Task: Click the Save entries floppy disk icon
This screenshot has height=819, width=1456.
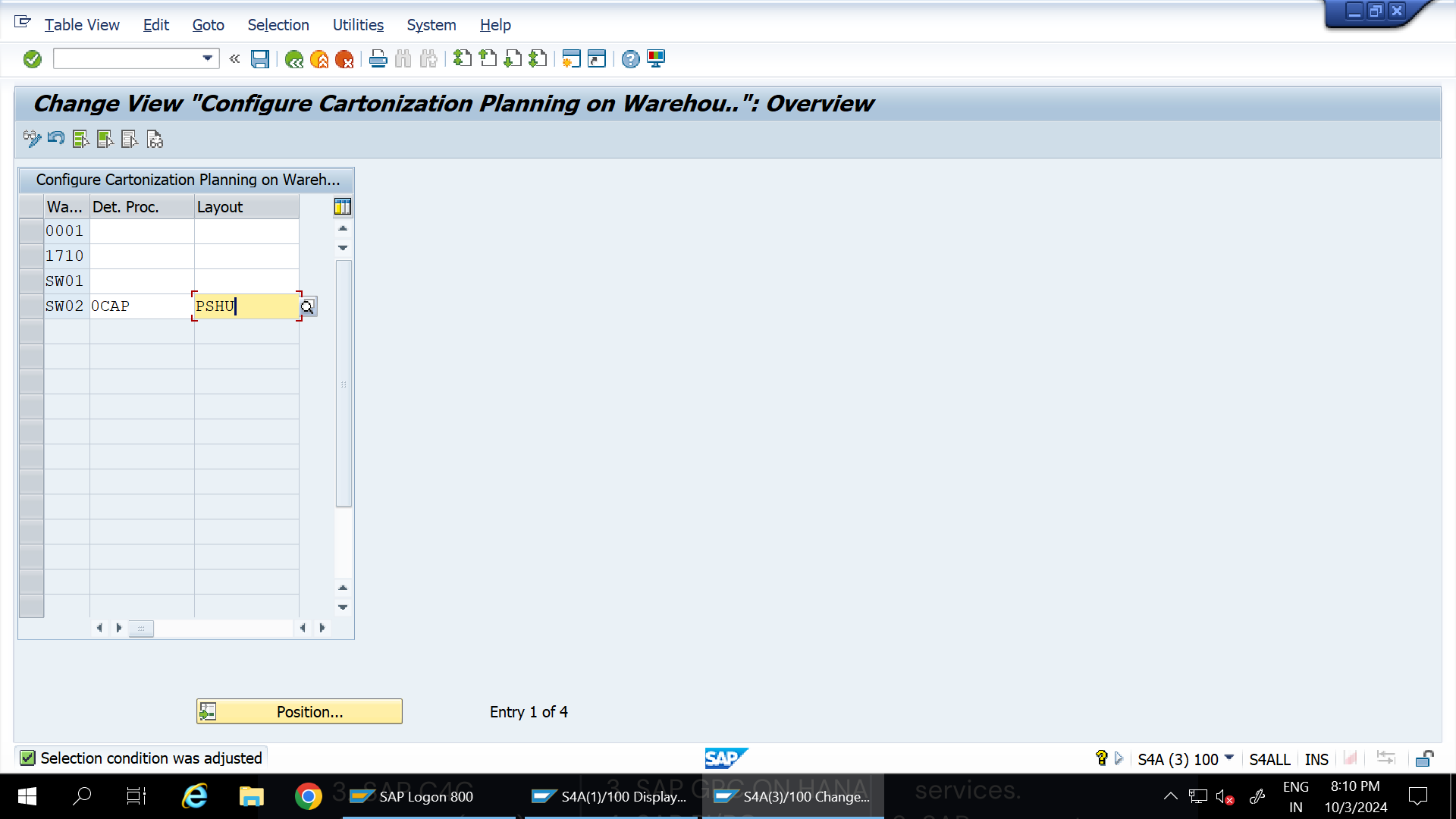Action: click(x=260, y=59)
